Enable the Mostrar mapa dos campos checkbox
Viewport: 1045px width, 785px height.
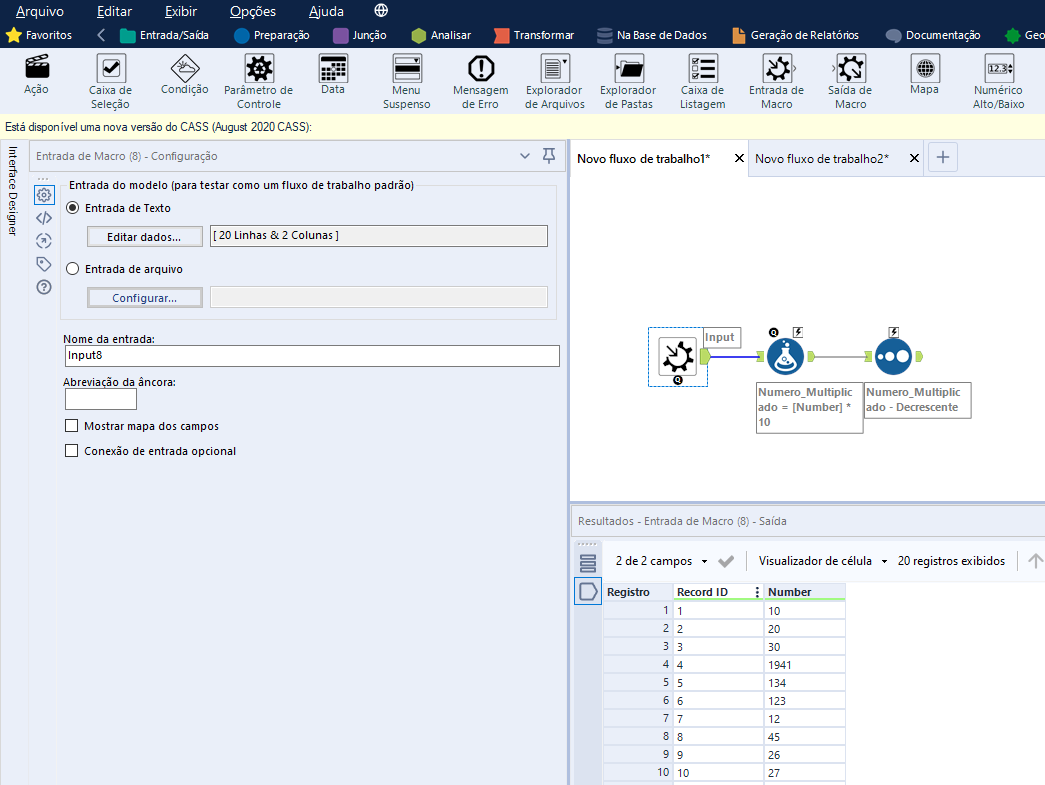(71, 425)
